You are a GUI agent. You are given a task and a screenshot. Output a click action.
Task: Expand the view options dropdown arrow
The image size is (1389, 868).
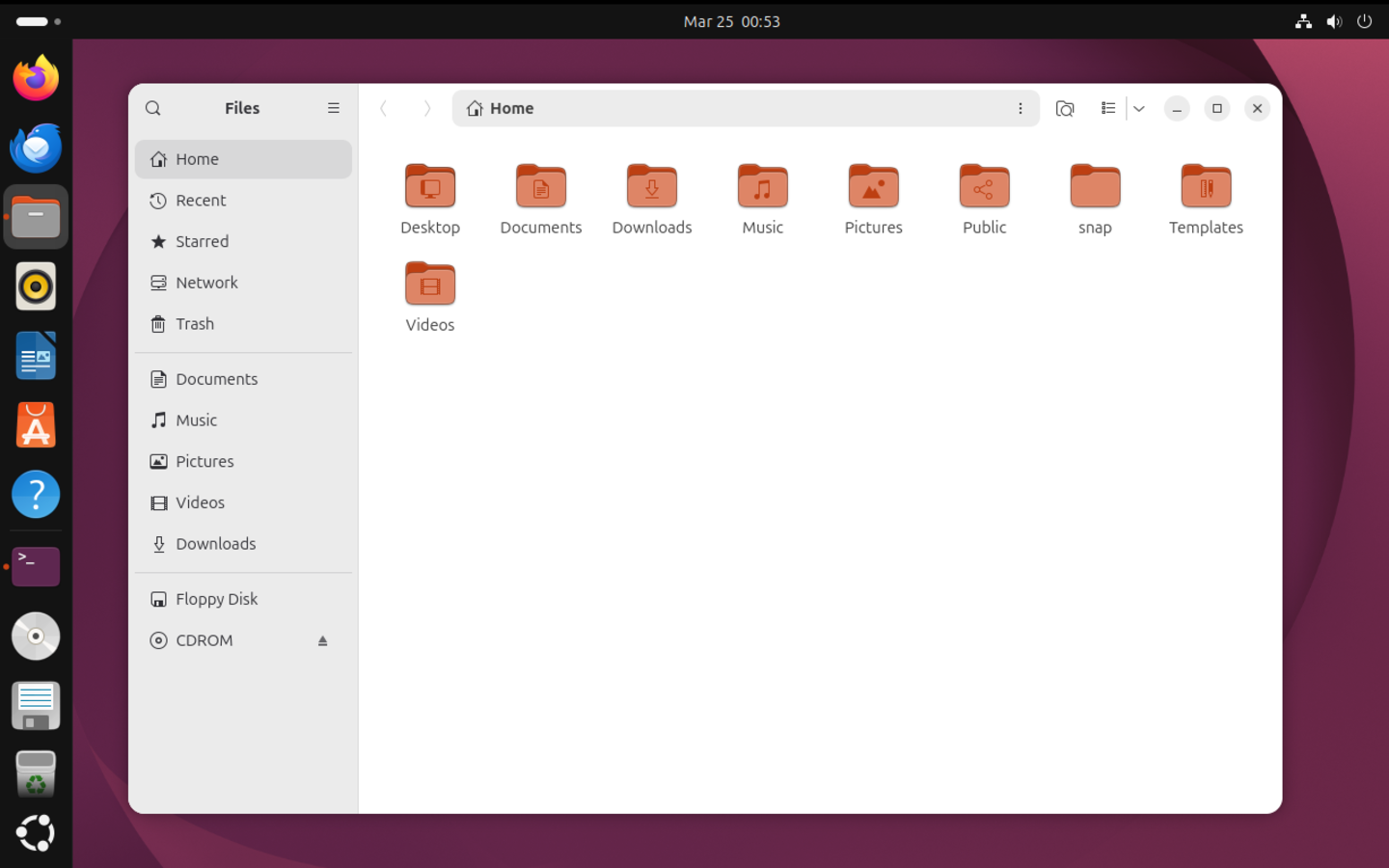[1139, 108]
